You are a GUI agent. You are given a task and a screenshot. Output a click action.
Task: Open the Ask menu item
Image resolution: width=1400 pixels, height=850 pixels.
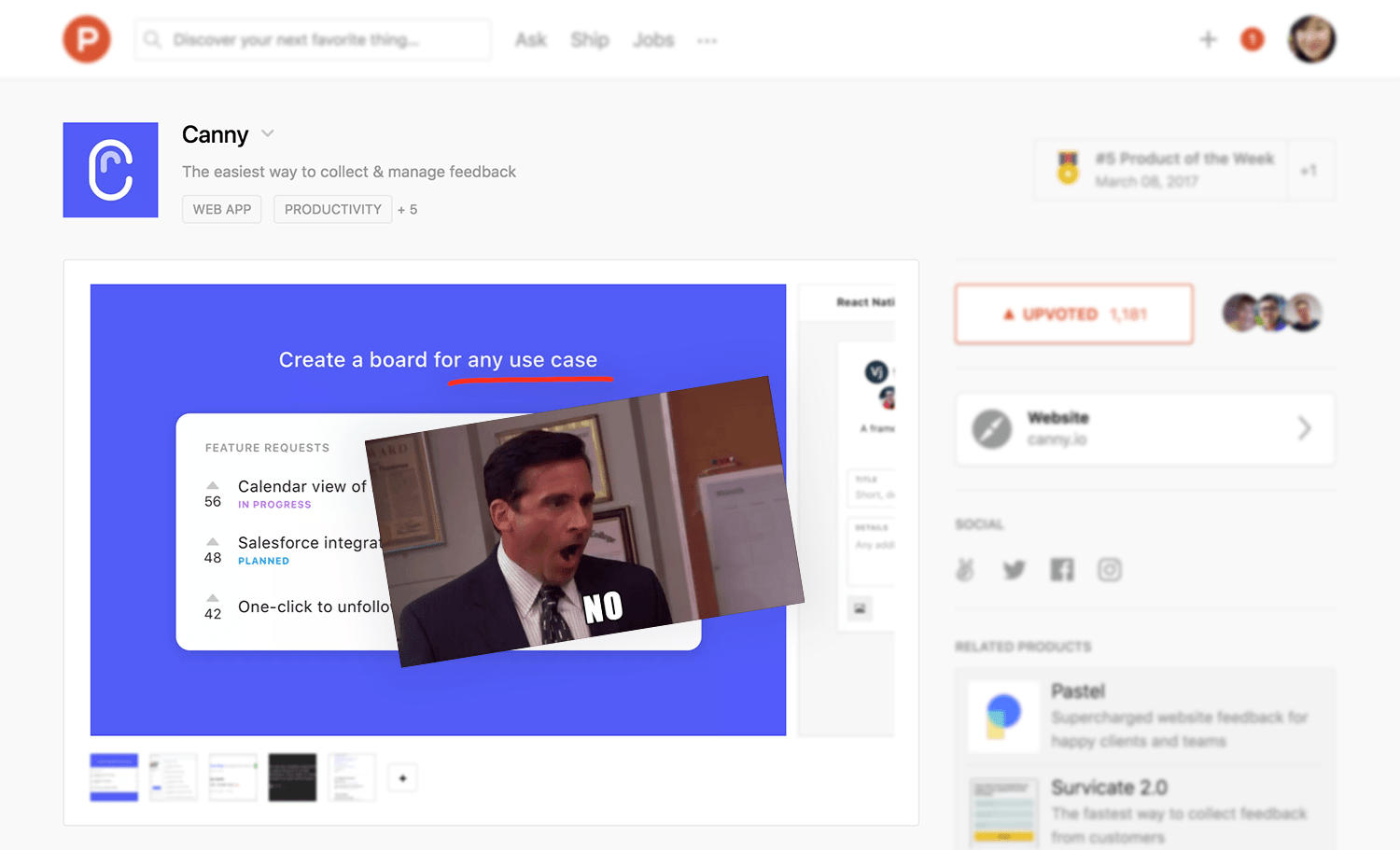(531, 40)
